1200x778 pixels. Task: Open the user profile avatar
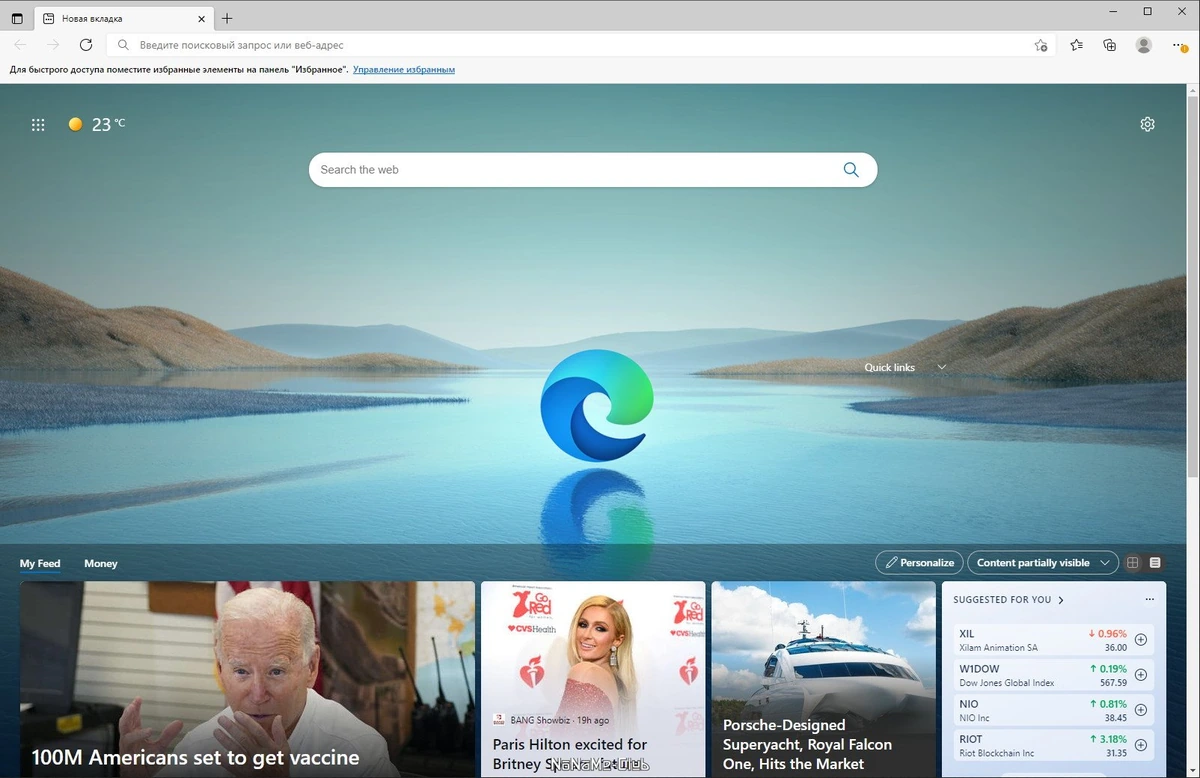1144,45
